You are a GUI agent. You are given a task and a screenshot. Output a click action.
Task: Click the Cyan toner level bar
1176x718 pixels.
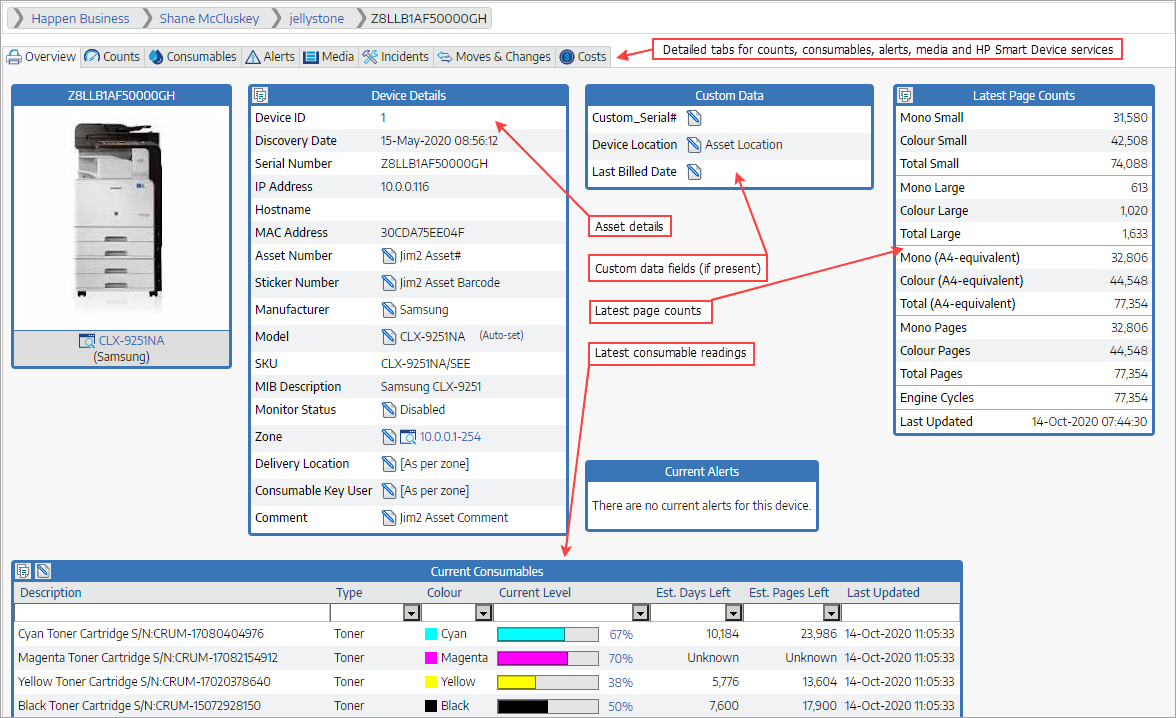point(547,634)
